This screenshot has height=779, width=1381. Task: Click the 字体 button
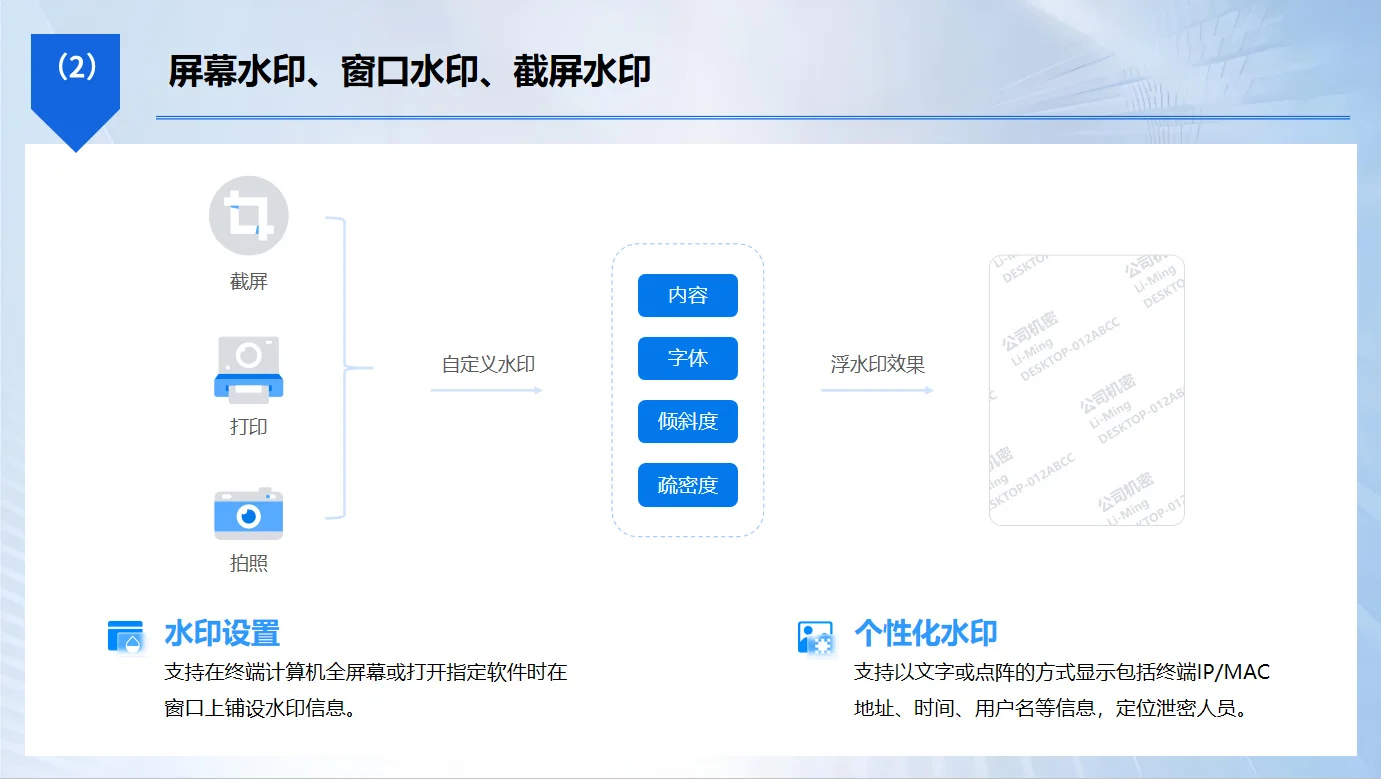click(x=687, y=358)
